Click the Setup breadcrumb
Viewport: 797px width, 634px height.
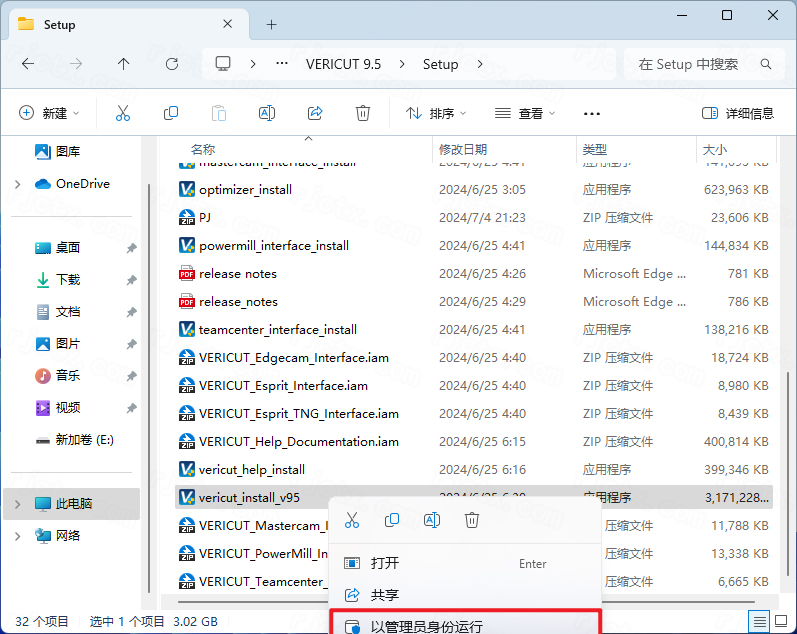[x=440, y=64]
